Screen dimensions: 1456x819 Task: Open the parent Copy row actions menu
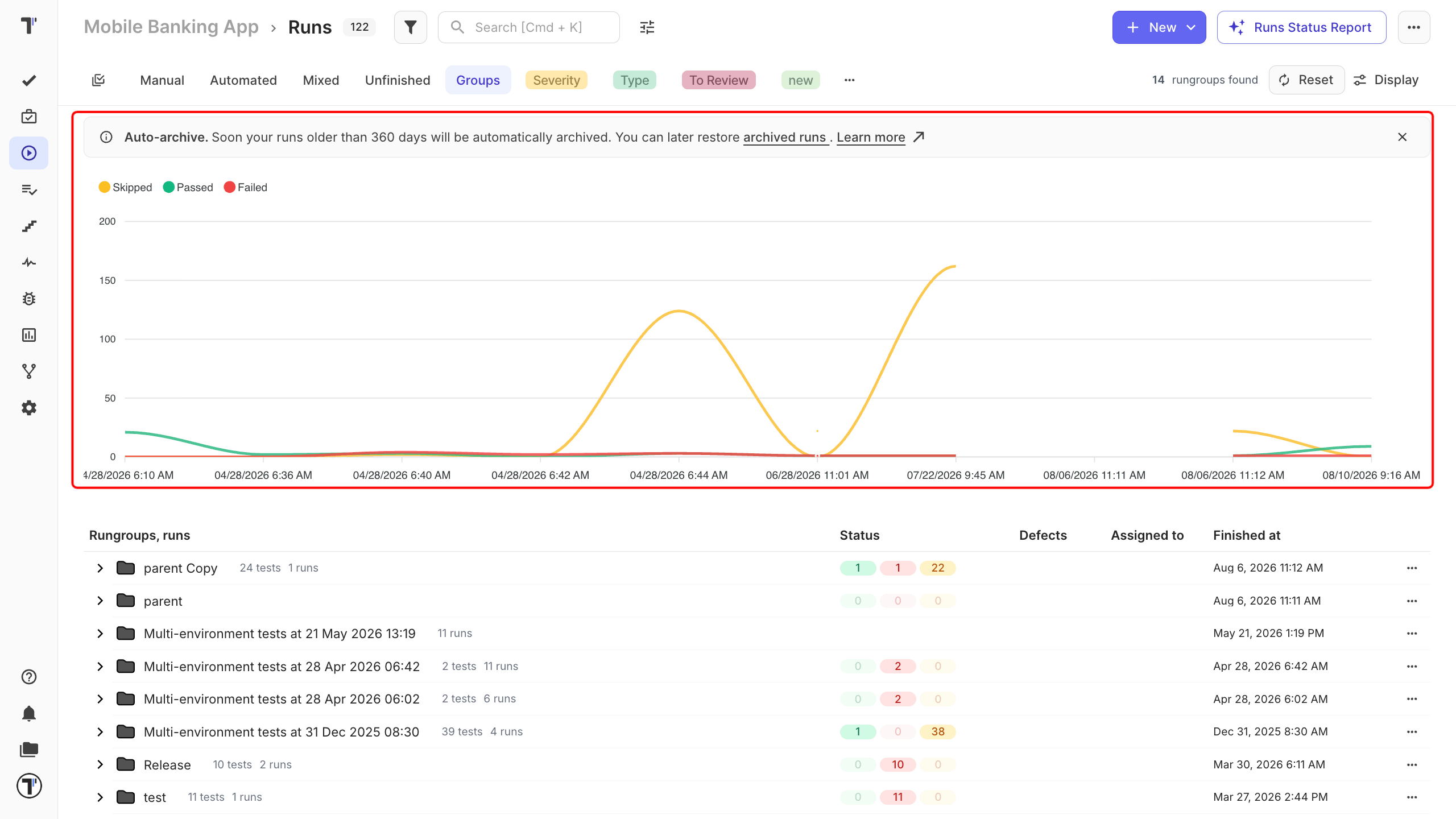point(1412,568)
